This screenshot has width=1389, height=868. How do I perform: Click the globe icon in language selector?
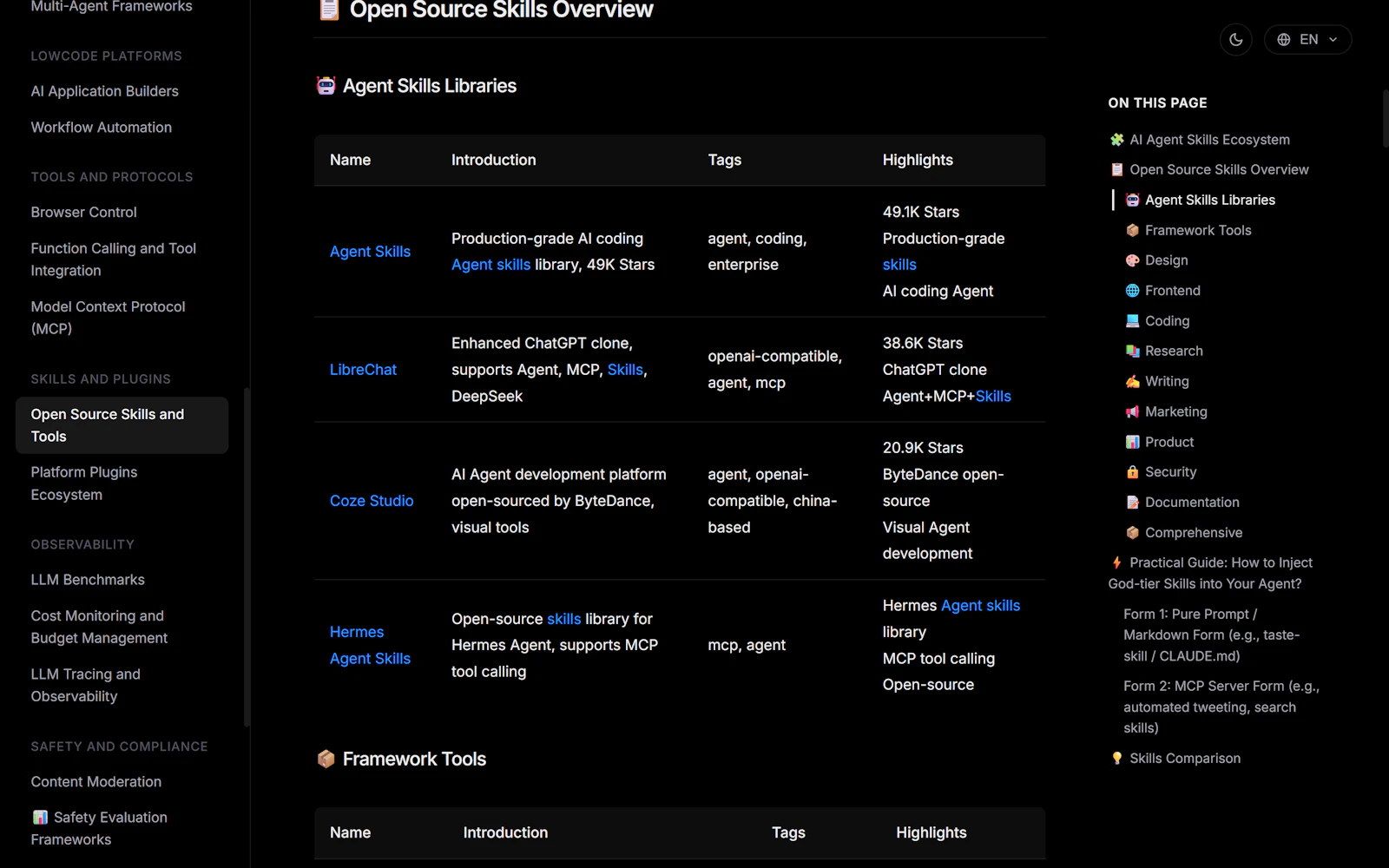[x=1284, y=40]
